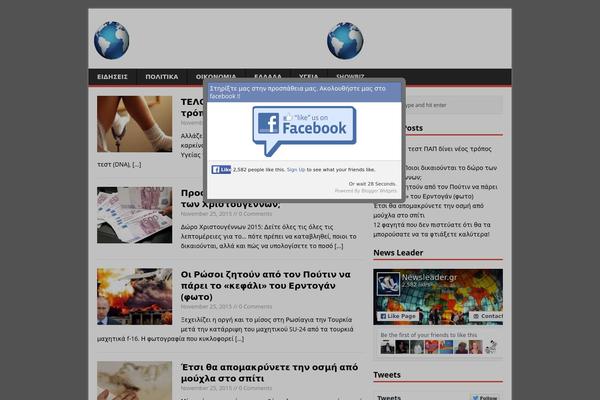This screenshot has width=600, height=400.
Task: Open the ΥΓΕΙΑ menu item
Action: click(x=308, y=77)
